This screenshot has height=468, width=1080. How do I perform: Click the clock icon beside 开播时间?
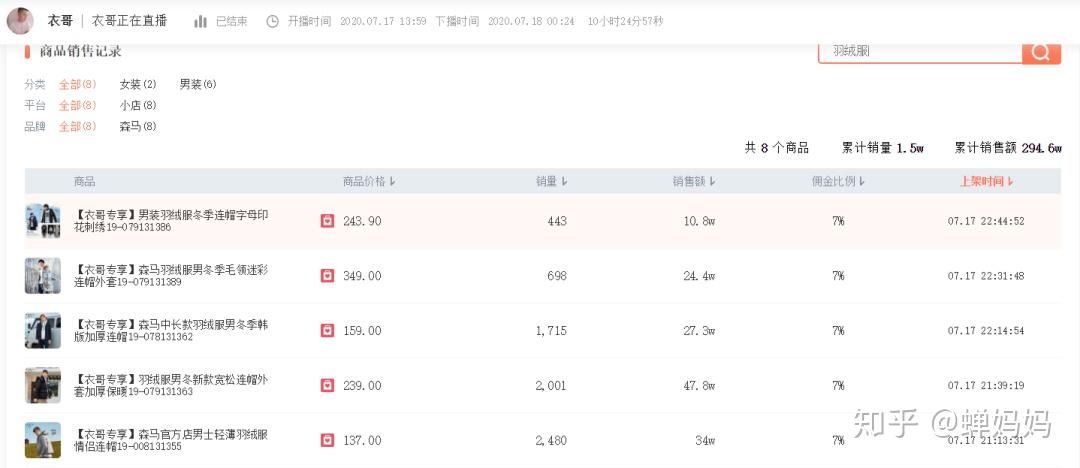[272, 21]
